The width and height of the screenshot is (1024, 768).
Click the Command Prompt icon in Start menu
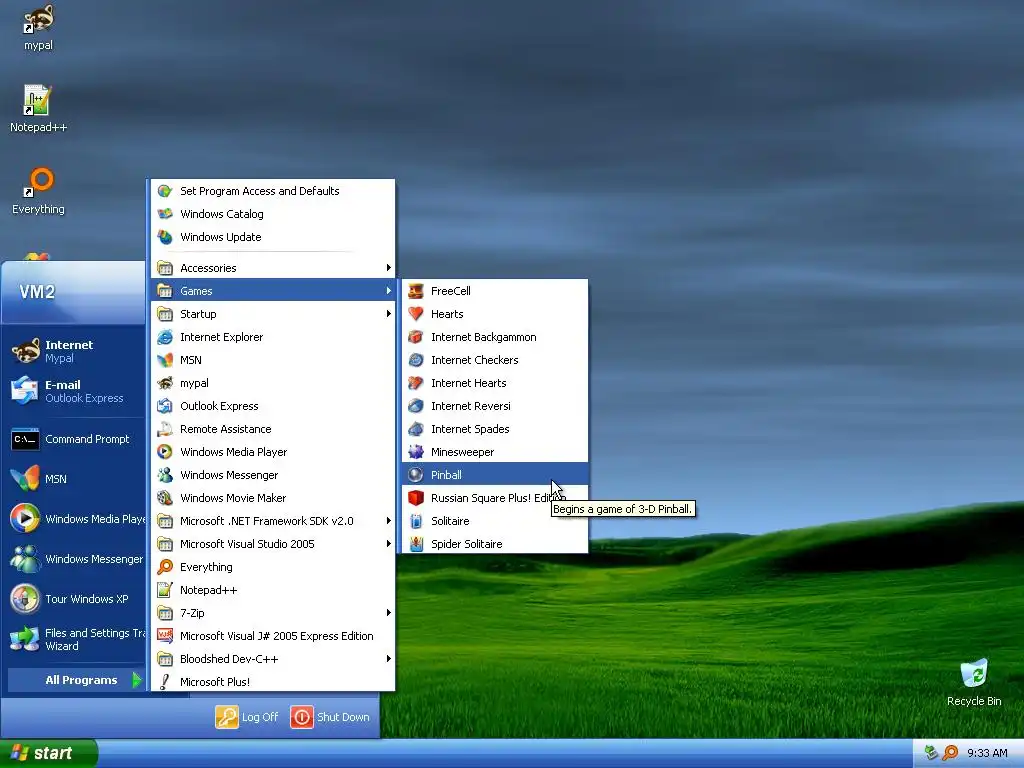pos(25,440)
